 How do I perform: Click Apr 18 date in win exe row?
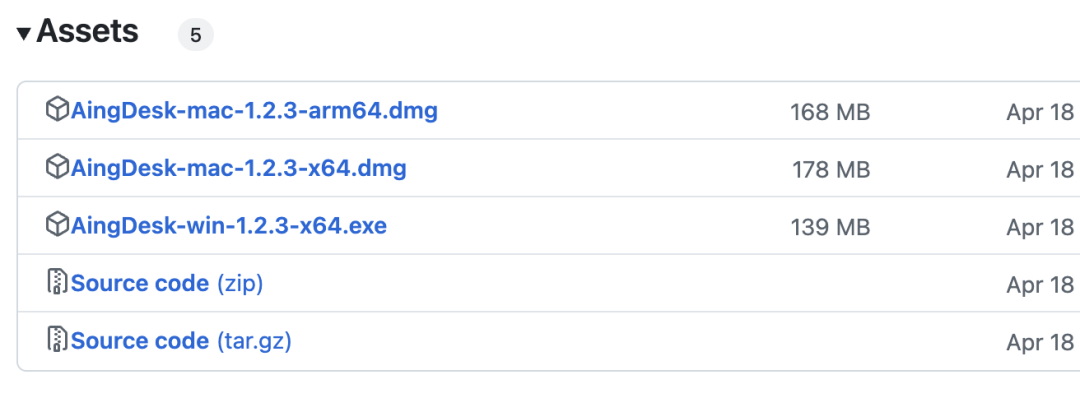click(x=1040, y=227)
